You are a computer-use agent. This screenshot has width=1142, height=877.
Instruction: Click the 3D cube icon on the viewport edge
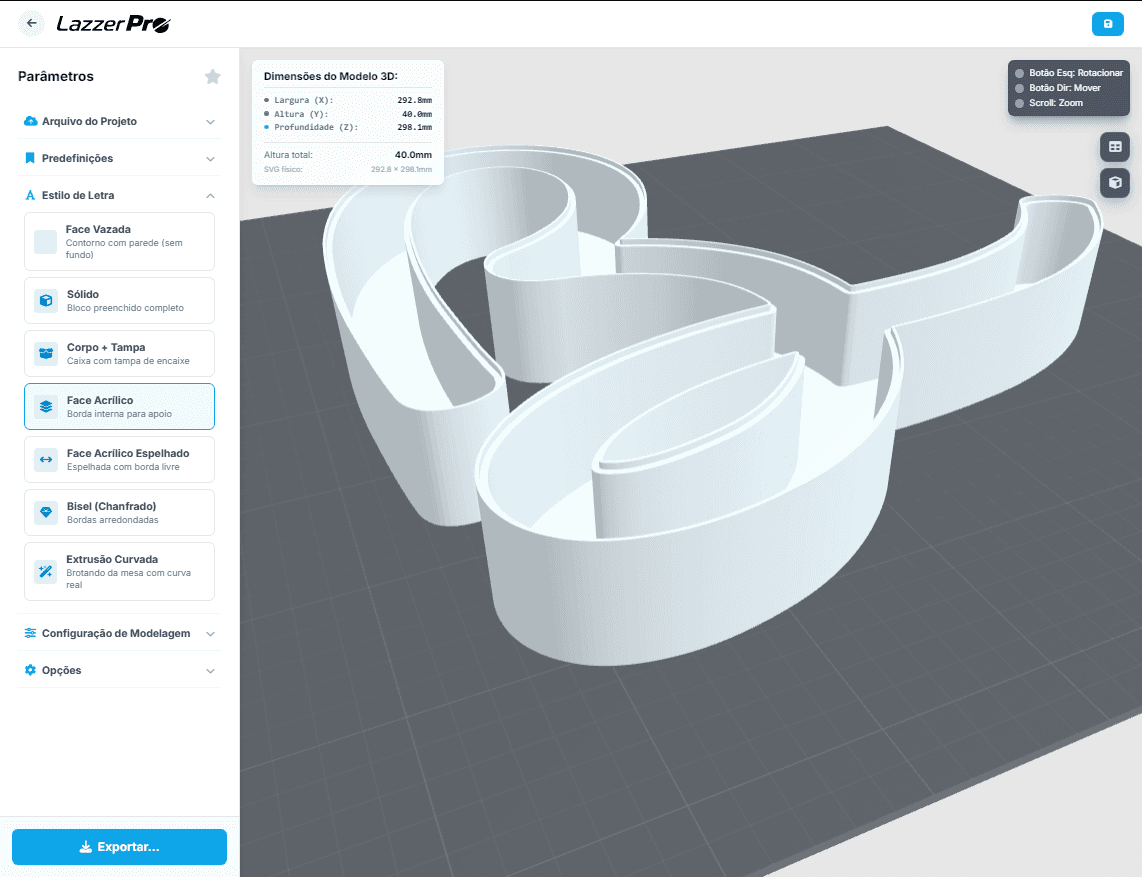[1114, 182]
